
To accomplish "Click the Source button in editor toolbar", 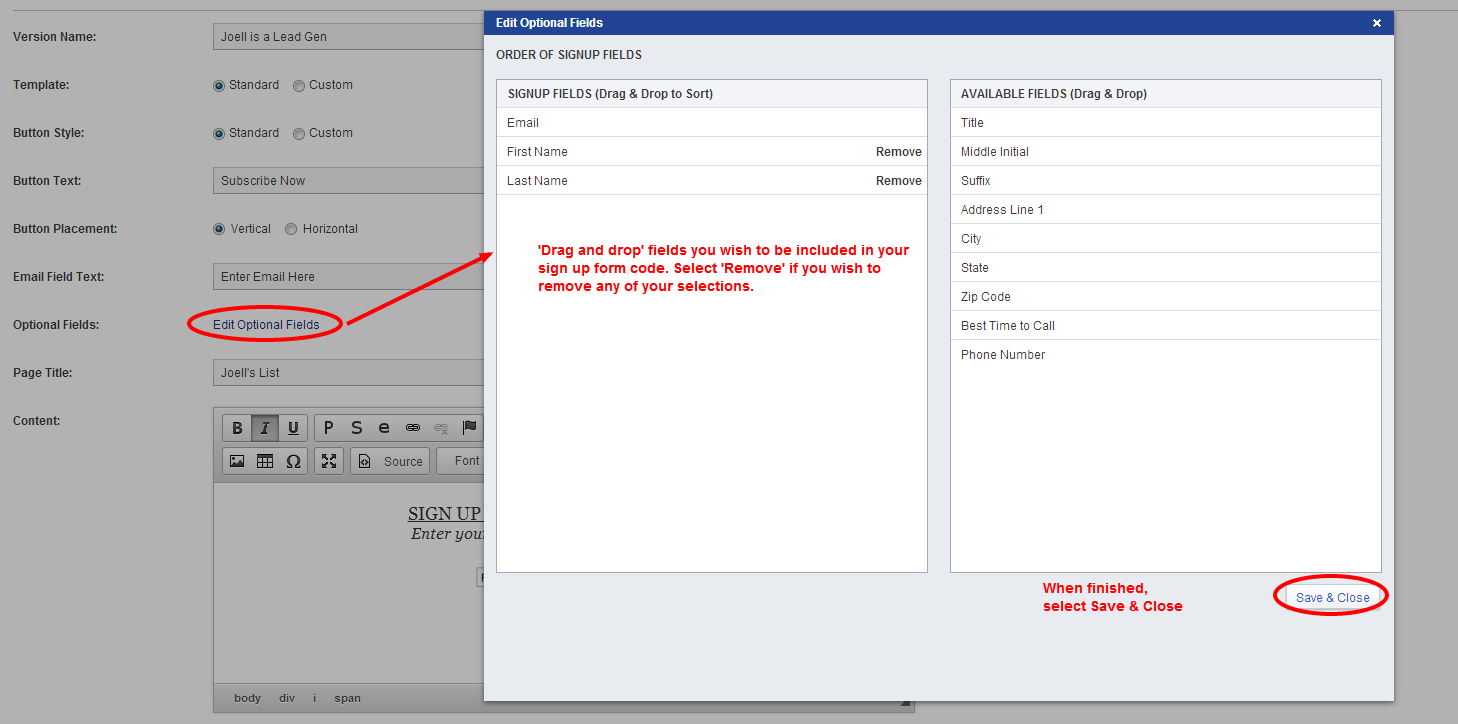I will point(390,461).
